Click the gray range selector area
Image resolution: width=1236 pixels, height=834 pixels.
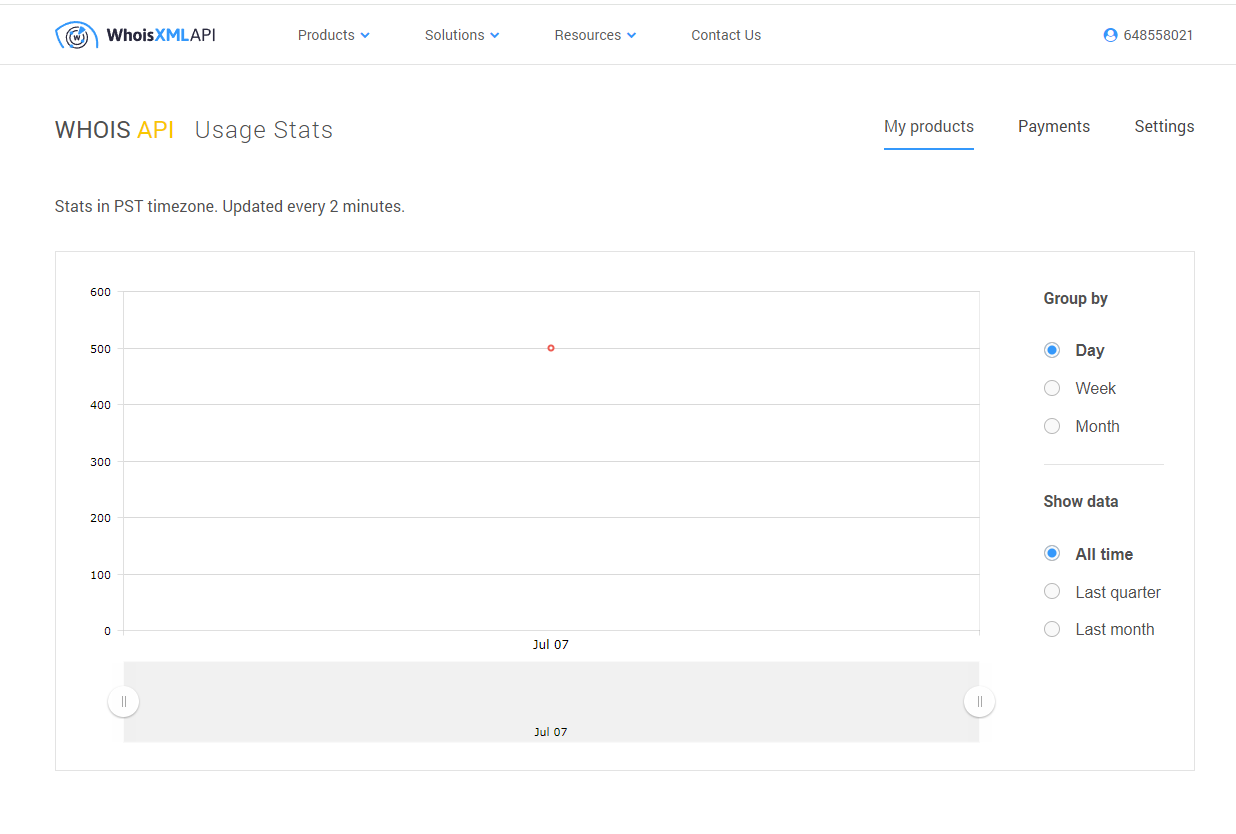[551, 702]
